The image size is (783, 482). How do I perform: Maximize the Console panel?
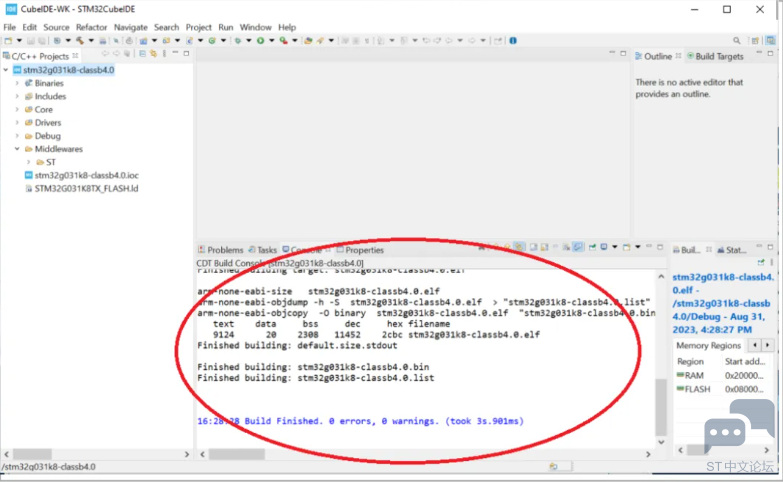click(660, 247)
